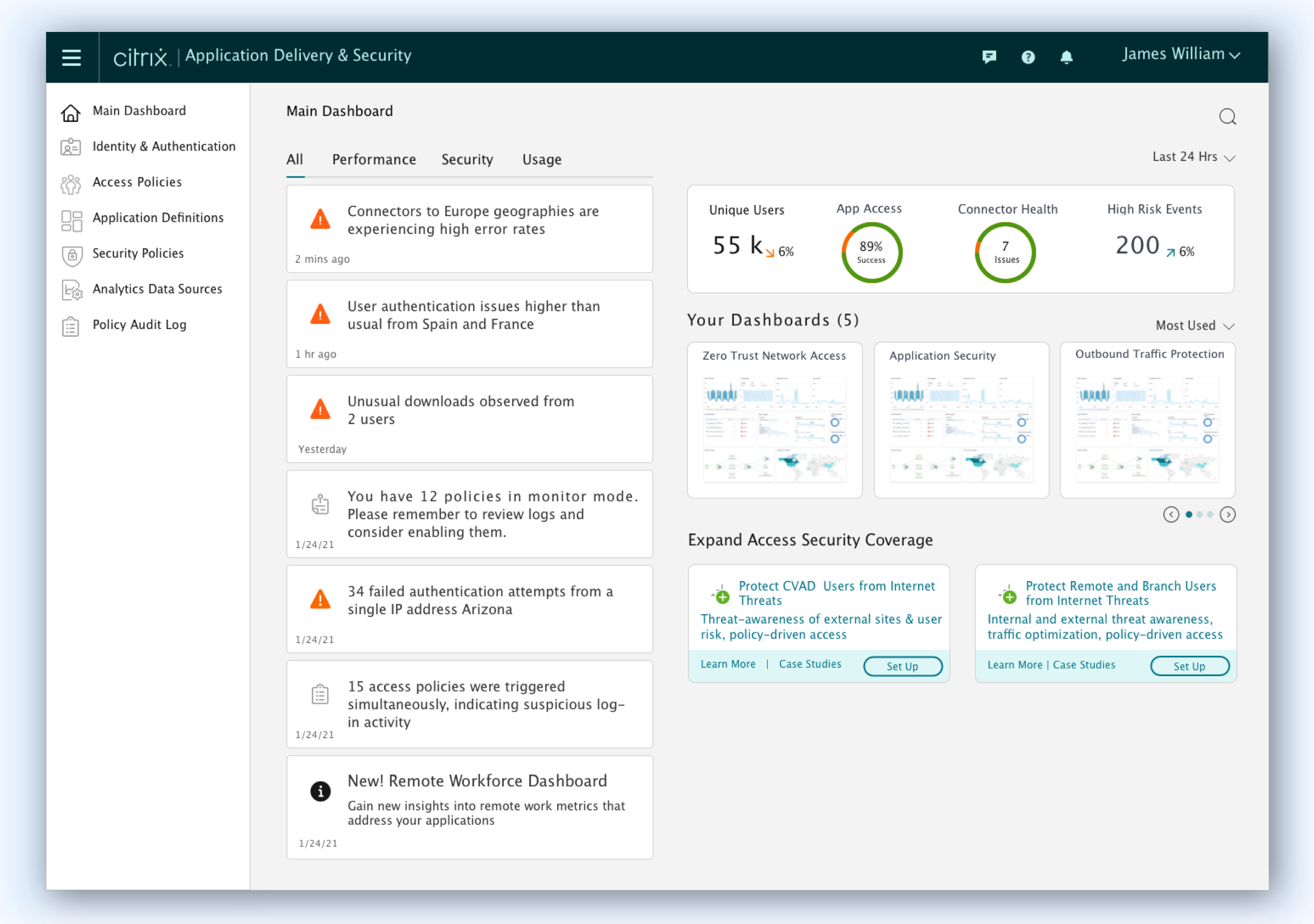Open the notifications bell
The height and width of the screenshot is (924, 1314).
[1066, 57]
